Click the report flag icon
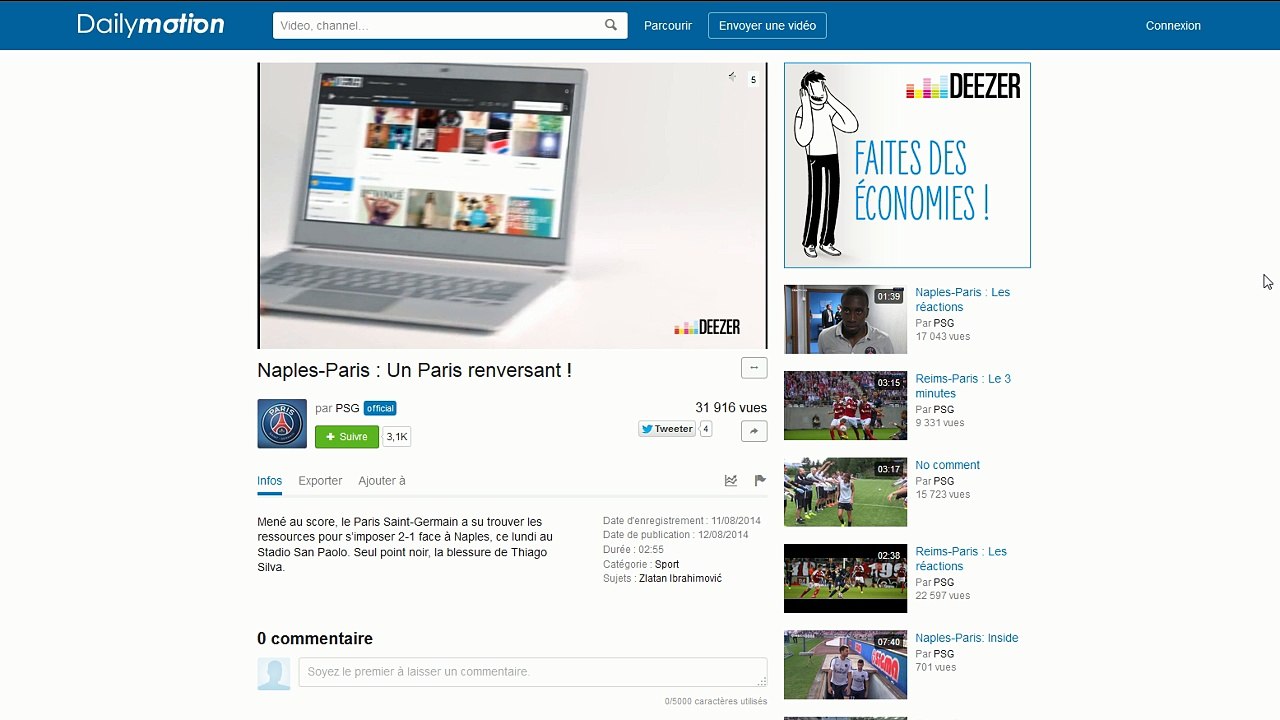Image resolution: width=1280 pixels, height=720 pixels. [x=760, y=481]
